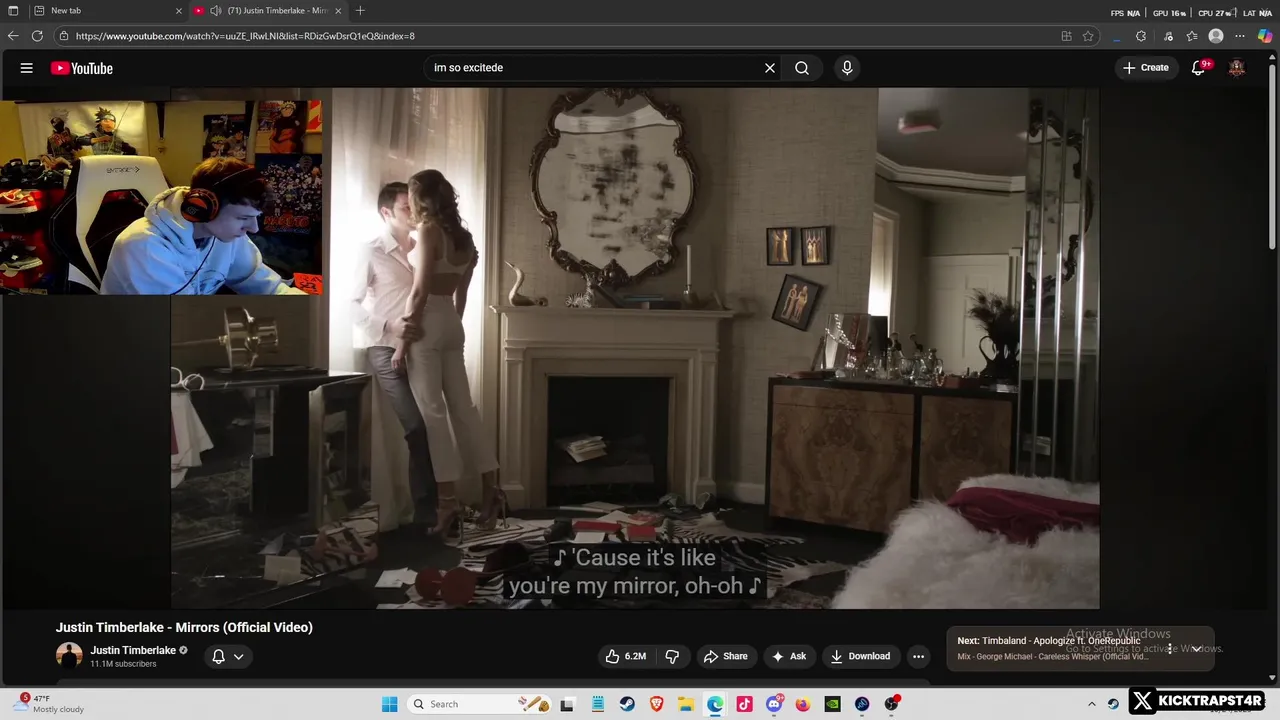Open Justin Timberlake channel name link

133,650
